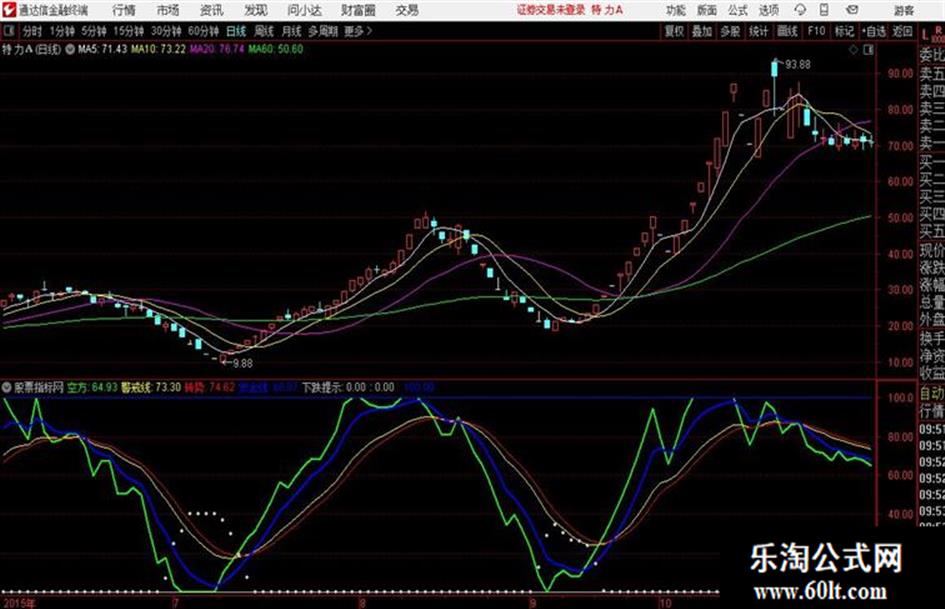Click the 2015年 date axis label
Viewport: 945px width, 609px height.
point(19,603)
